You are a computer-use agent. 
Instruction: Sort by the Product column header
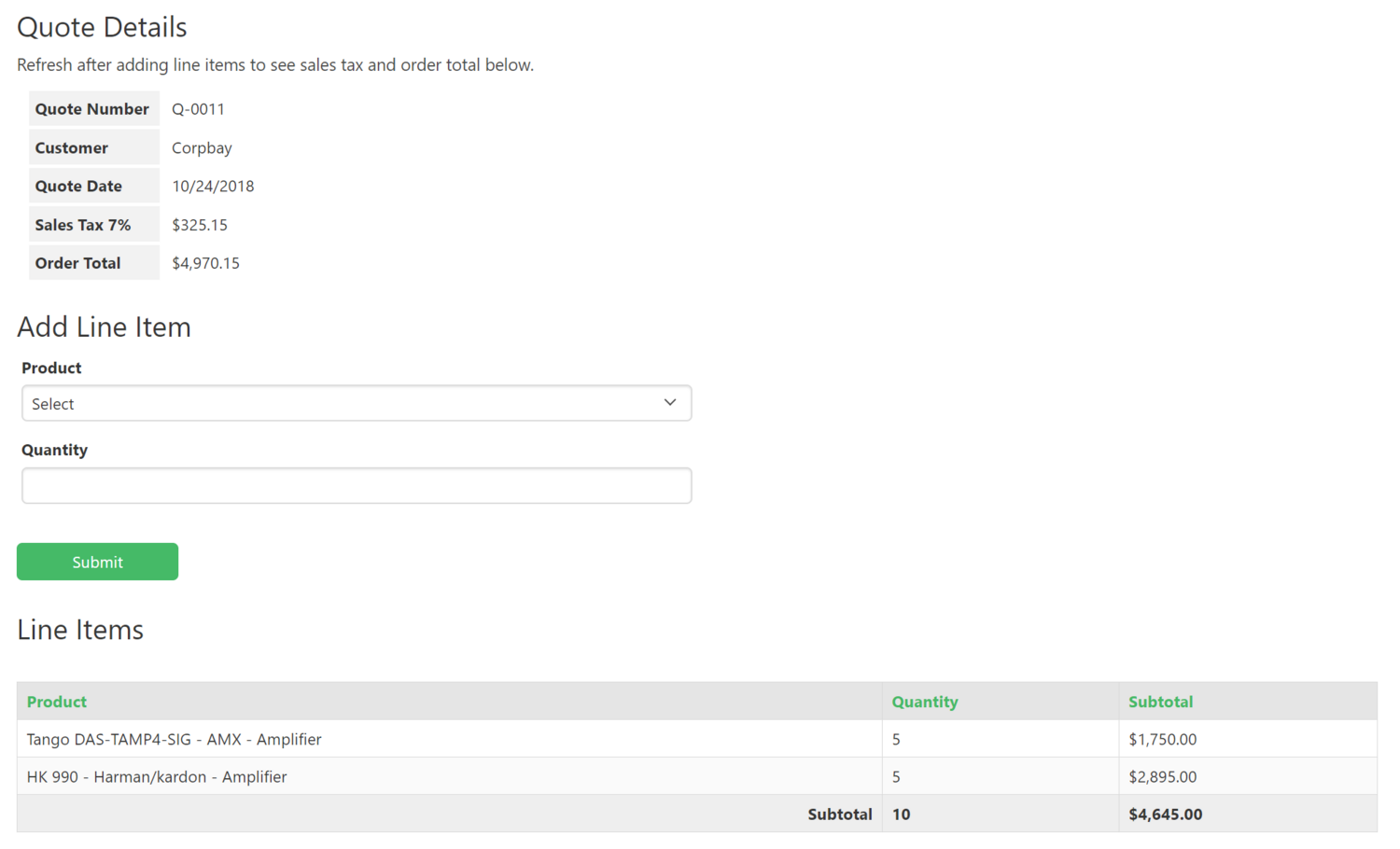pyautogui.click(x=57, y=702)
